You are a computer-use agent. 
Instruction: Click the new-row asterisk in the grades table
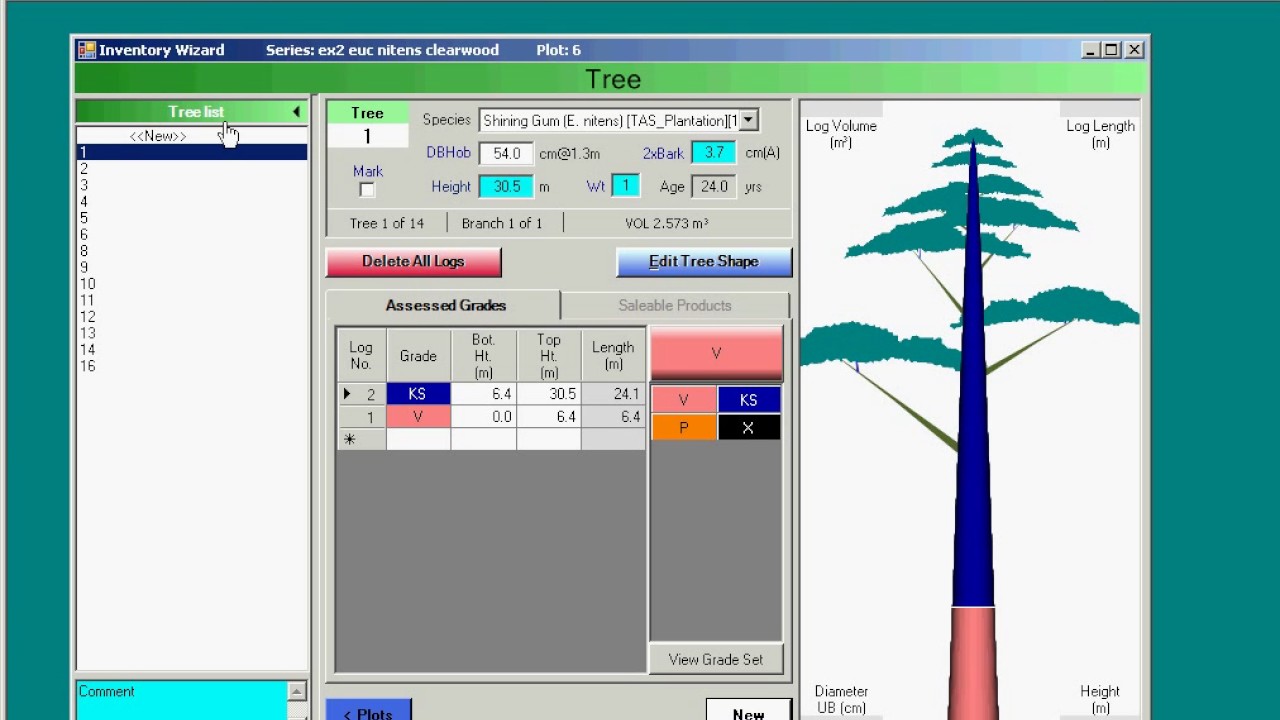pos(350,439)
